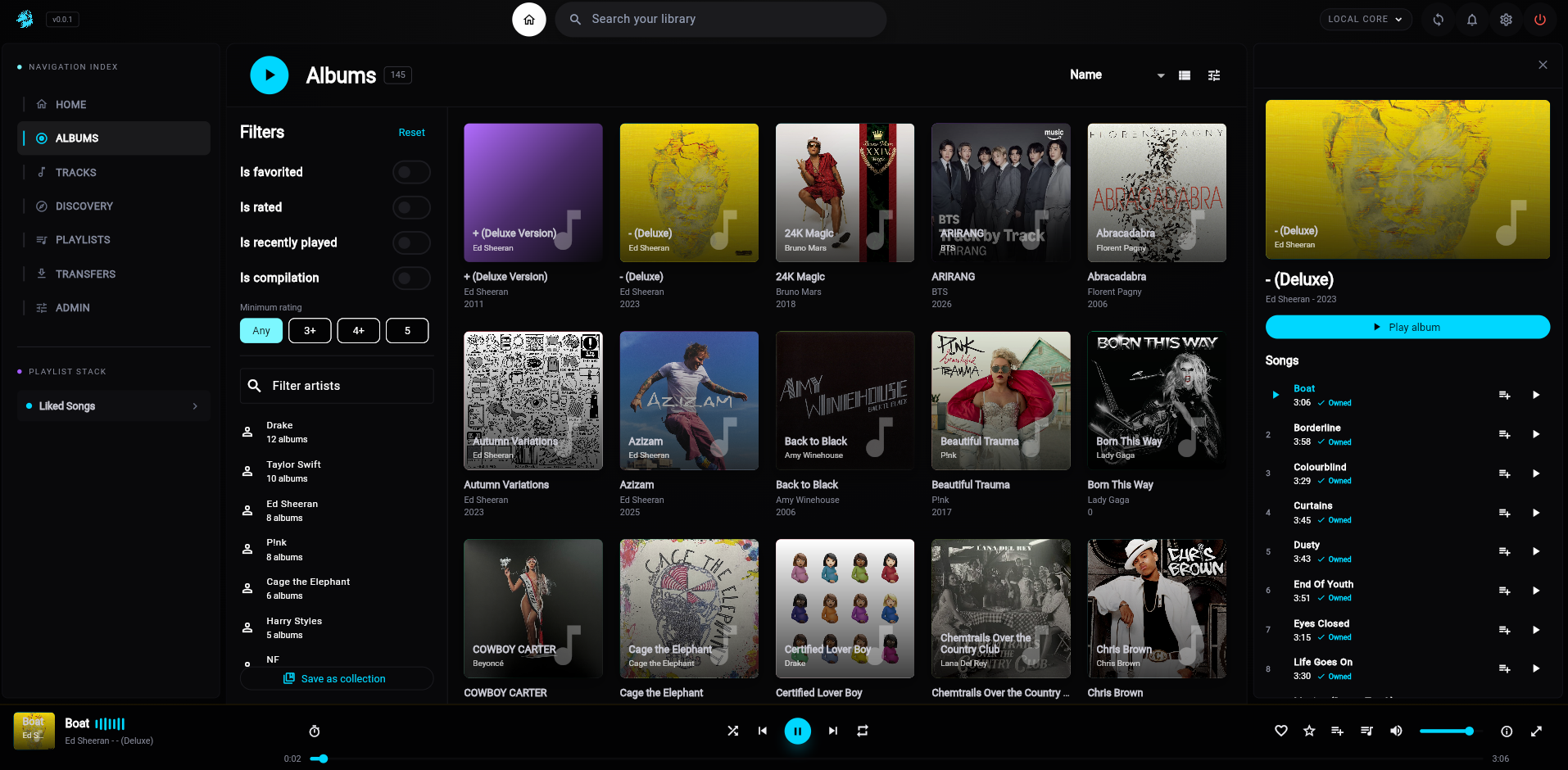Viewport: 1568px width, 770px height.
Task: Go to HOME in the navigation
Action: pos(114,105)
